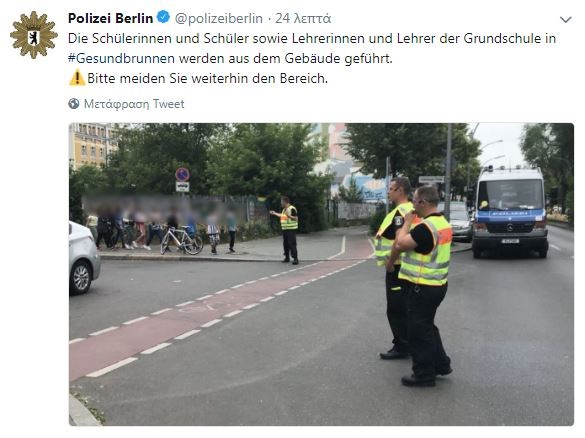Click the officer standing by the sidewalk

(x=287, y=230)
